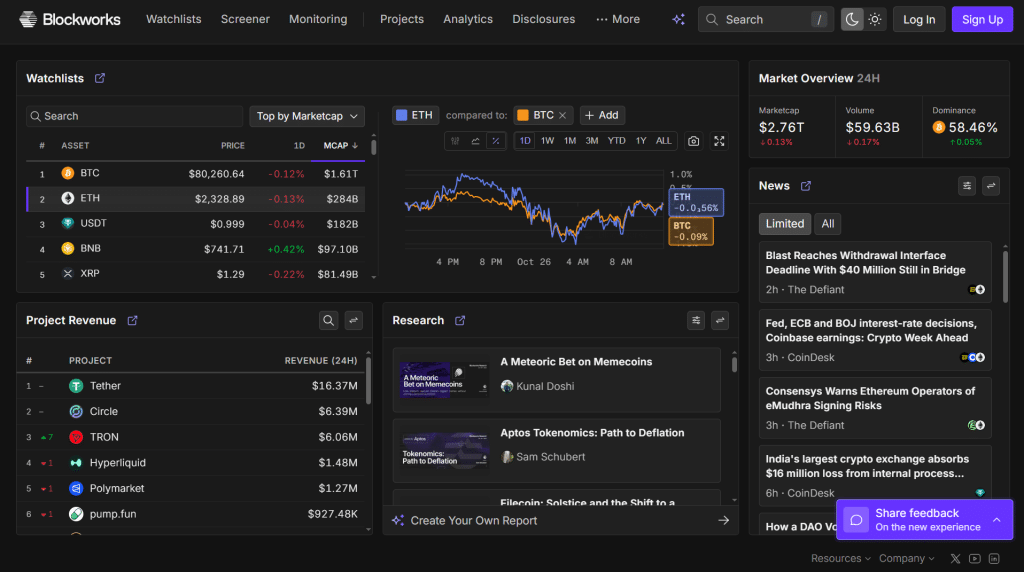
Task: Open the X (Twitter) footer link
Action: click(955, 559)
